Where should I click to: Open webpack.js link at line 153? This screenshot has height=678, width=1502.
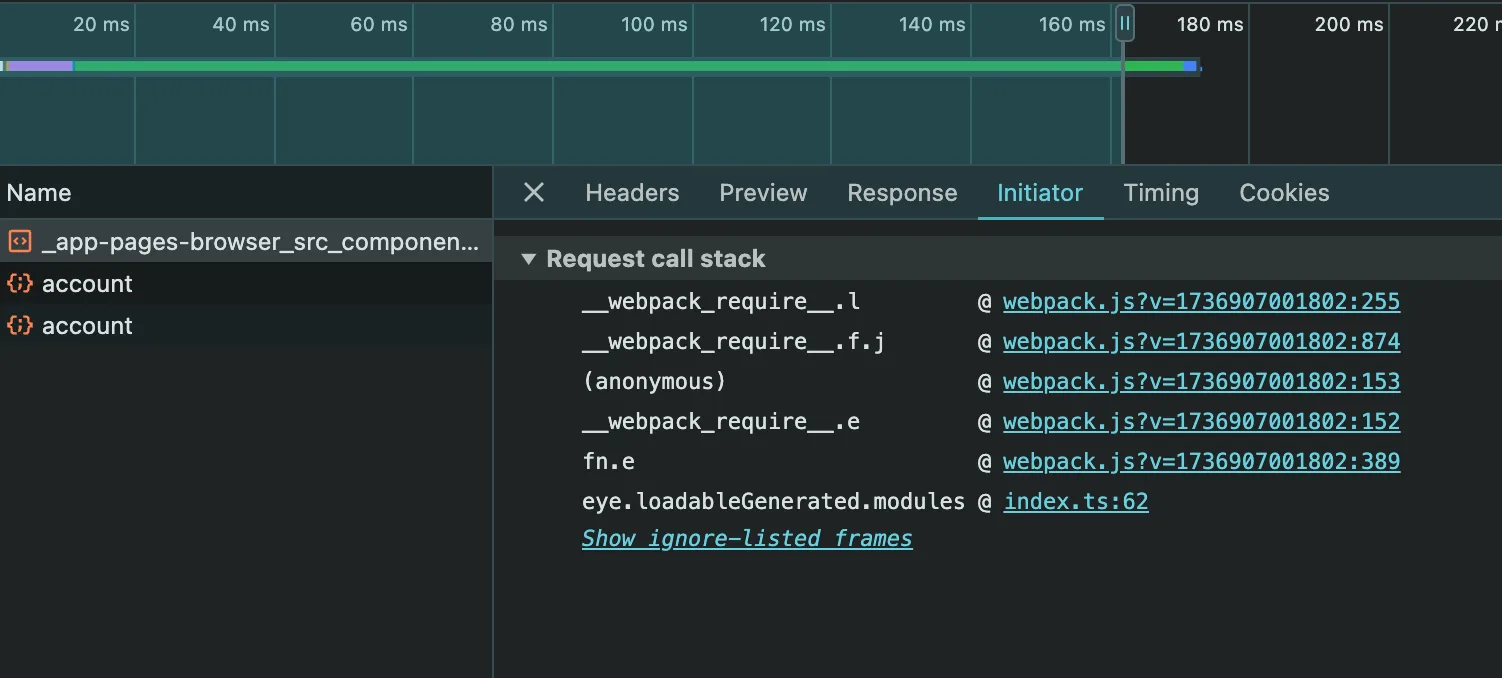tap(1201, 382)
